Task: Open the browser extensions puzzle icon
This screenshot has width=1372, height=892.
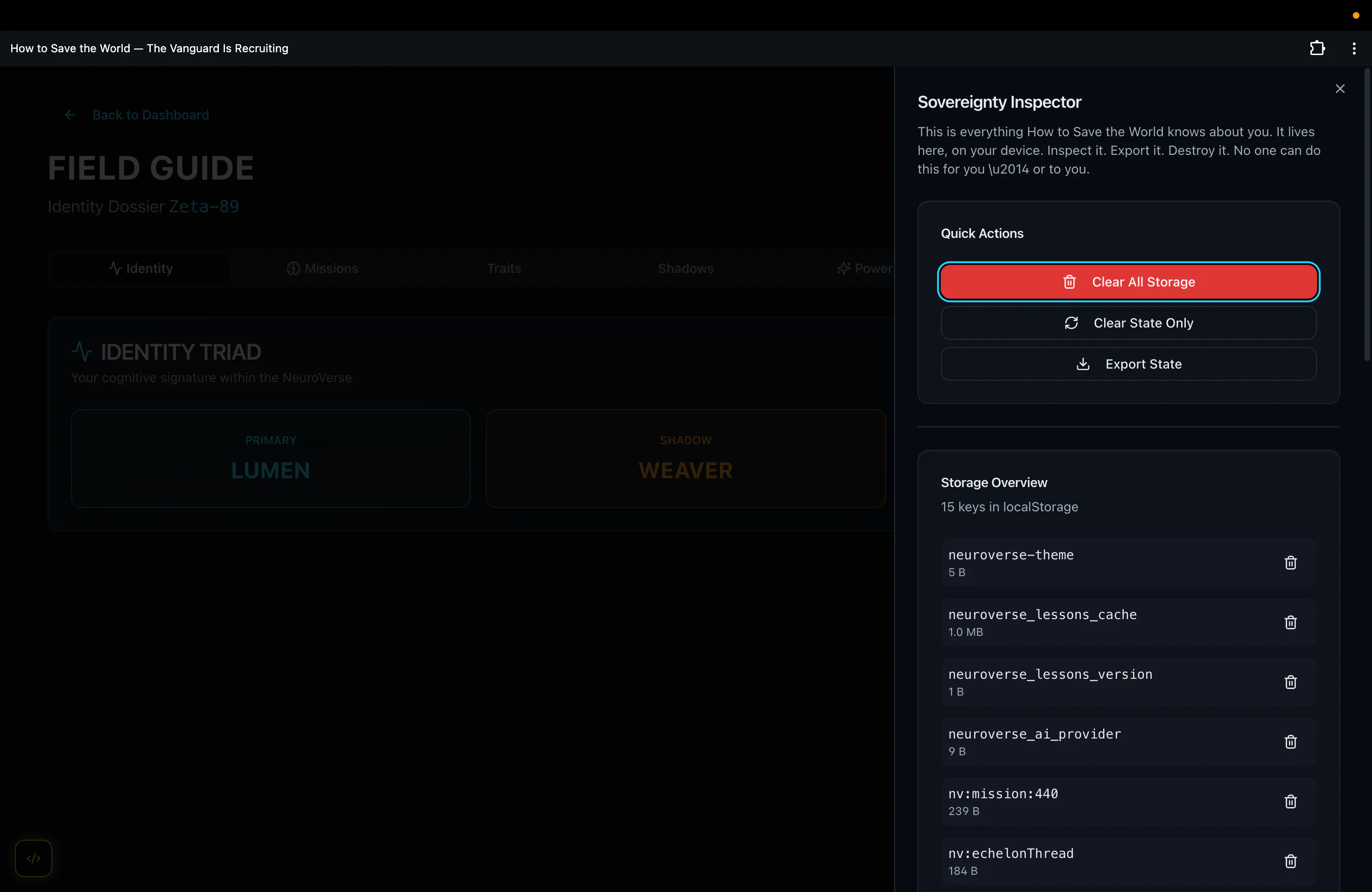Action: pos(1317,49)
